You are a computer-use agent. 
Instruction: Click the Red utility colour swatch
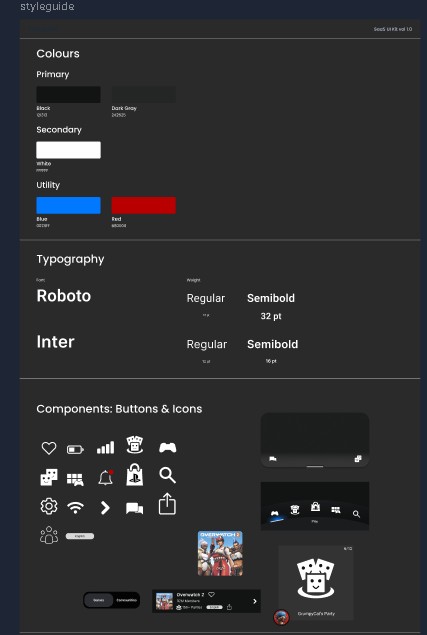[144, 205]
